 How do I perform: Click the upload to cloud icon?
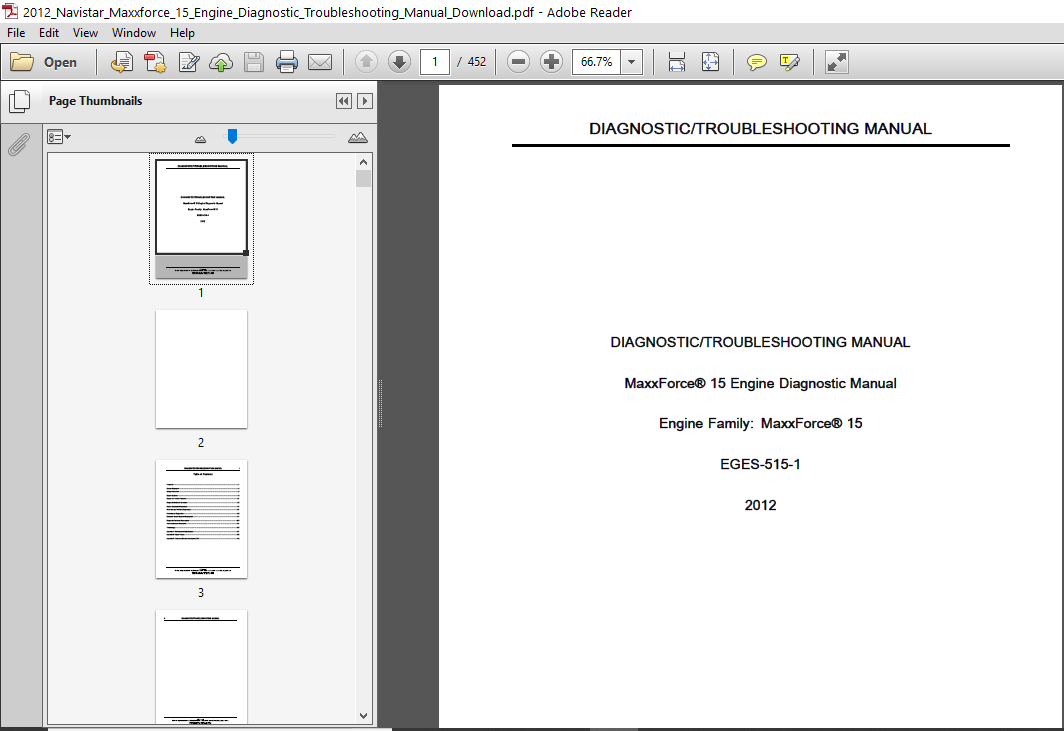coord(221,62)
